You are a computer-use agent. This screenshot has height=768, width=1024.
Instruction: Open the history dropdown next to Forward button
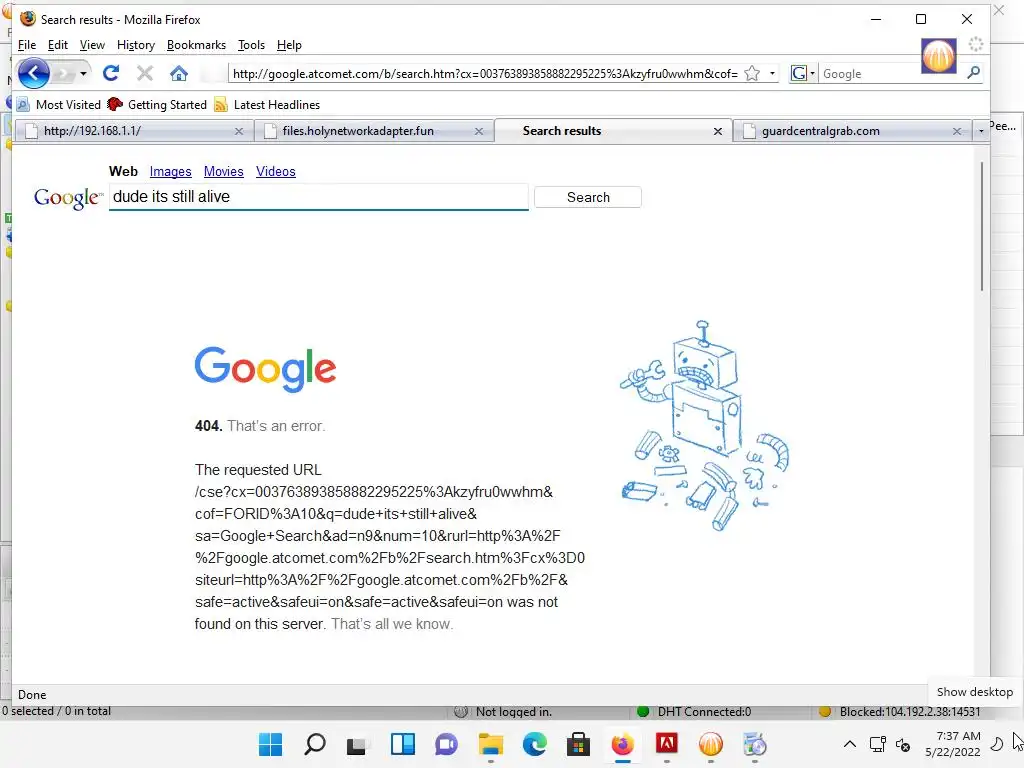pos(83,74)
